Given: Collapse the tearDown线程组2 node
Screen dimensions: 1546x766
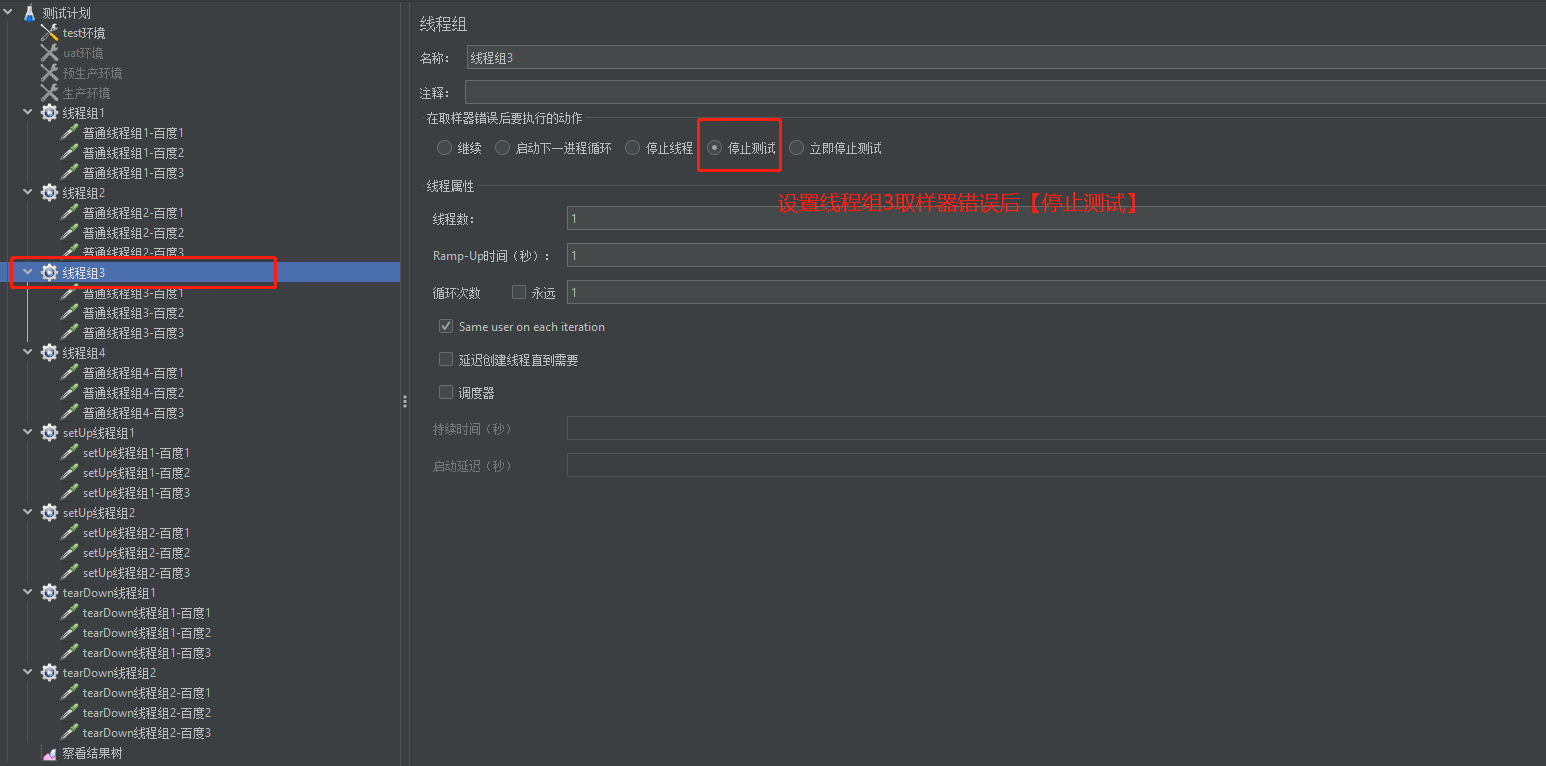Looking at the screenshot, I should [x=28, y=673].
